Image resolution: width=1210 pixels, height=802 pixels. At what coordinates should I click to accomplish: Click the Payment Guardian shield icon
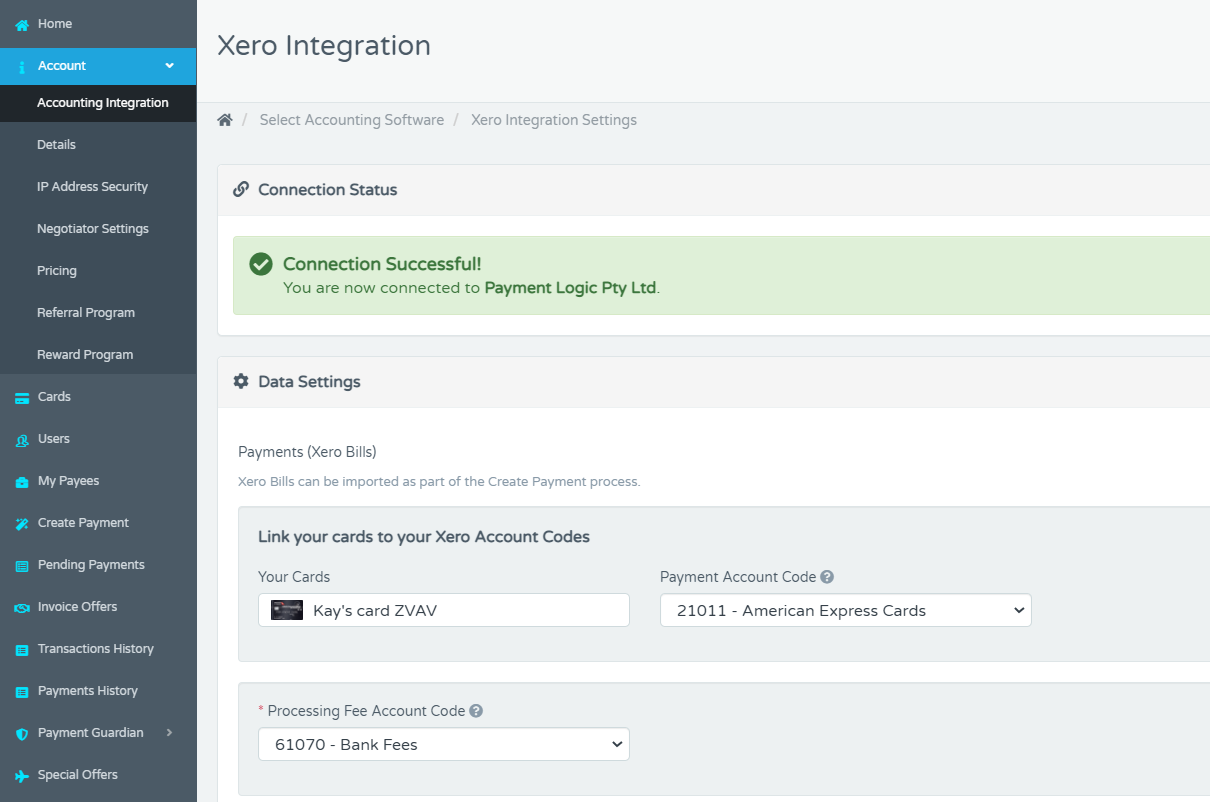22,734
